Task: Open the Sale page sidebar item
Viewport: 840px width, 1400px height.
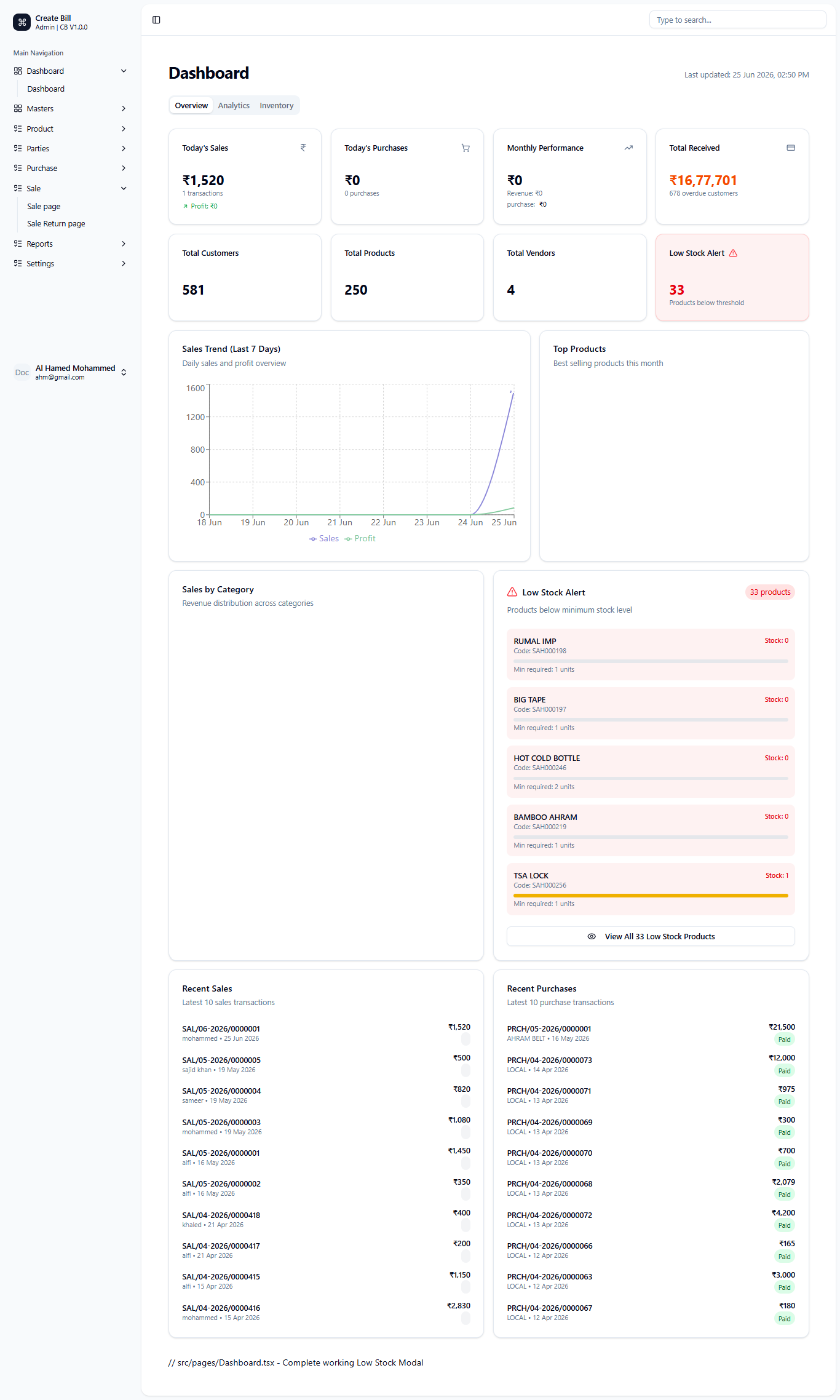Action: click(x=44, y=206)
